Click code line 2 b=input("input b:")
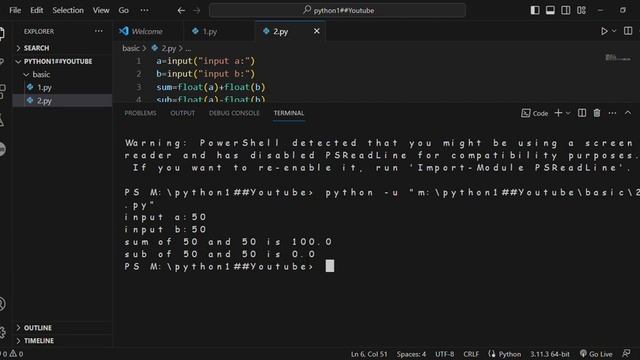This screenshot has width=640, height=360. pyautogui.click(x=205, y=74)
